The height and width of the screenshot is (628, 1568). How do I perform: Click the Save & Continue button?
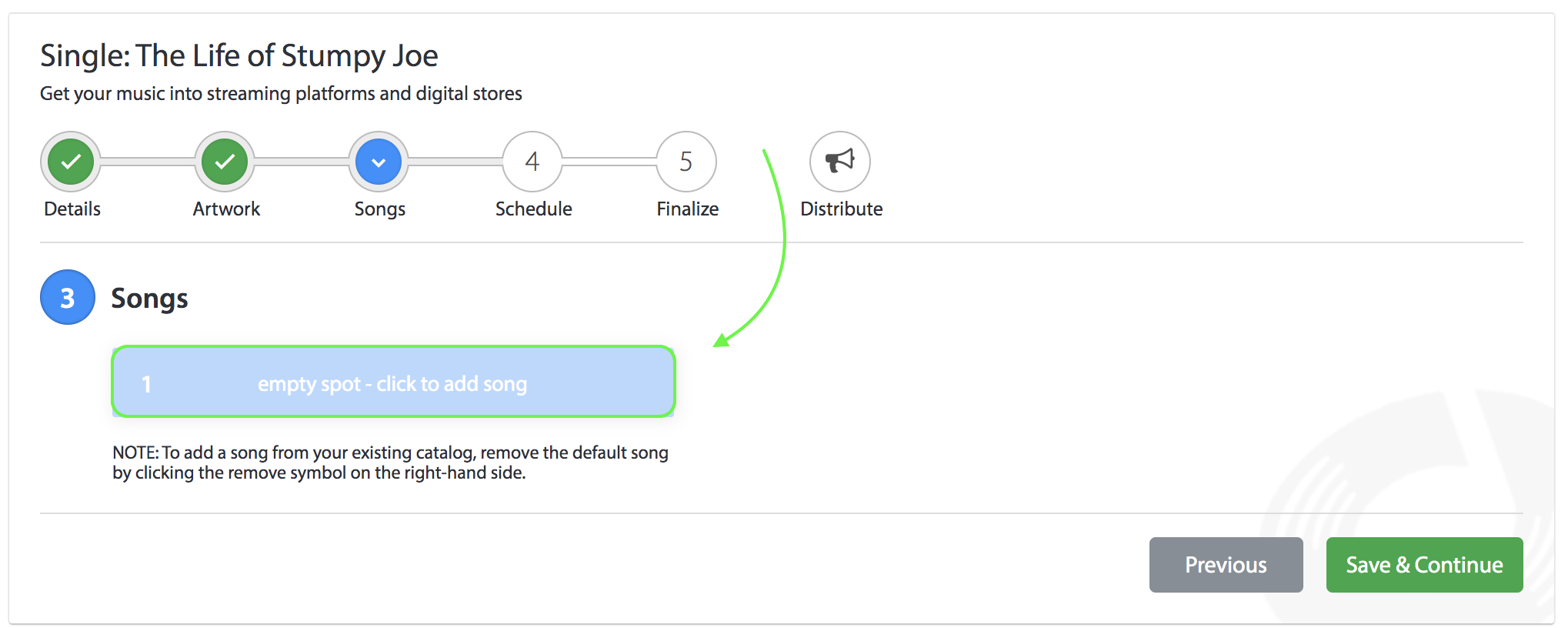coord(1425,565)
